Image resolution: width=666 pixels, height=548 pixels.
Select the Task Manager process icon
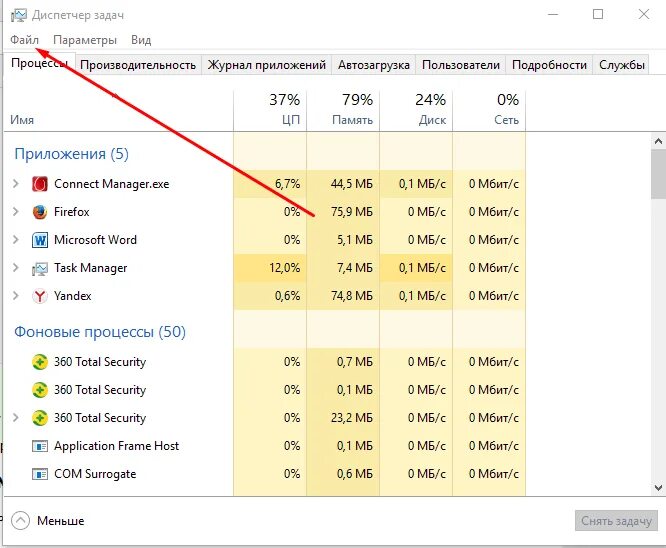40,268
